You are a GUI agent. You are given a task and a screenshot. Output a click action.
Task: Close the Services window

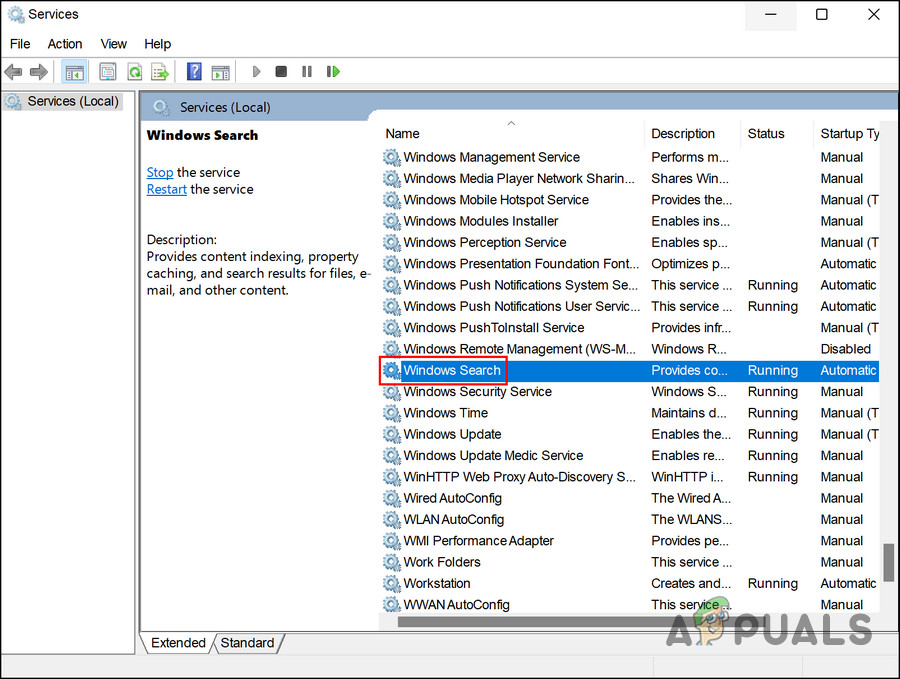tap(874, 15)
